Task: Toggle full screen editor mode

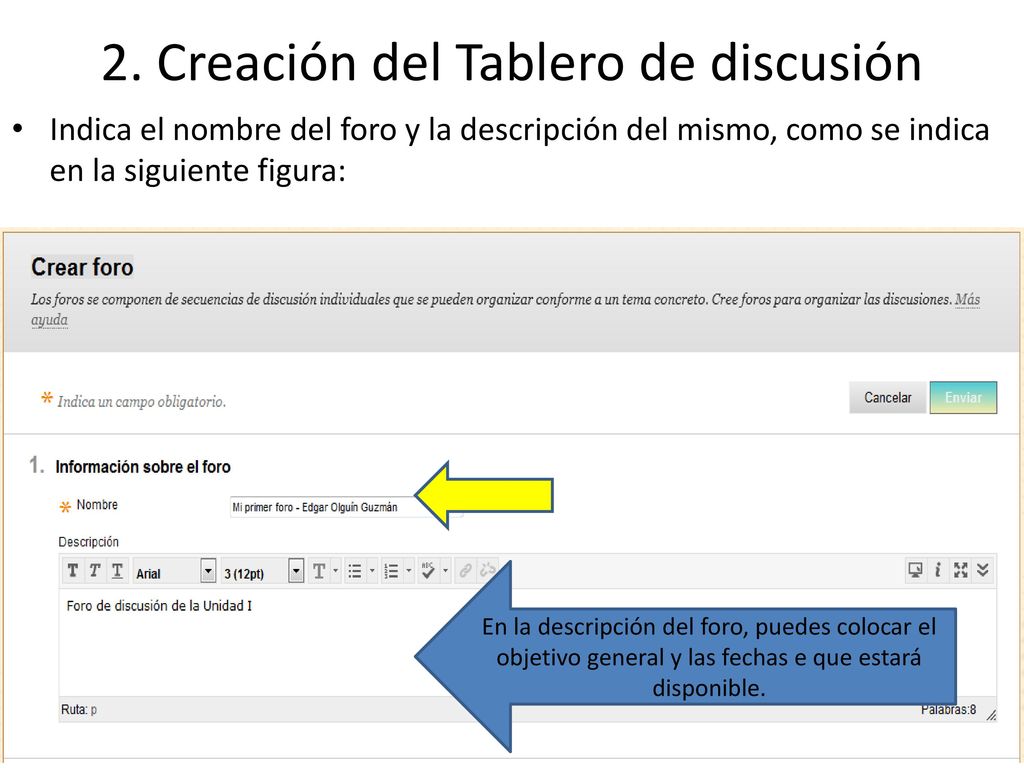Action: click(961, 570)
